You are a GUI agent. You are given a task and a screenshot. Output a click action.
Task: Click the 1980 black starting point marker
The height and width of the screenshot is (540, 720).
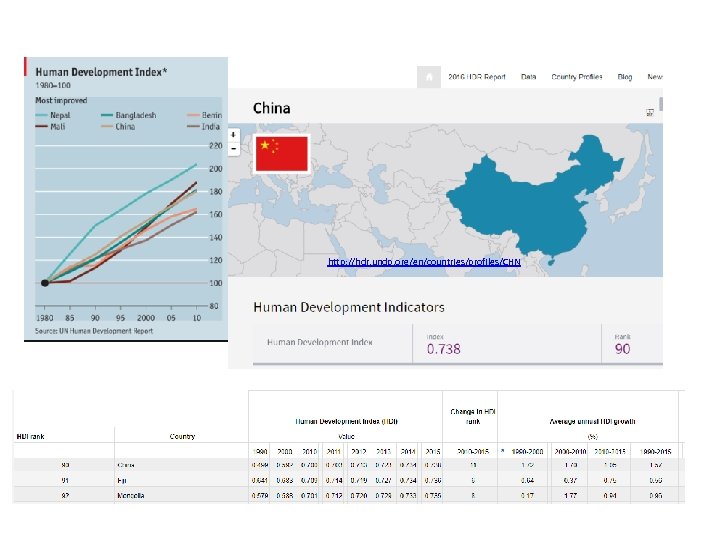45,283
